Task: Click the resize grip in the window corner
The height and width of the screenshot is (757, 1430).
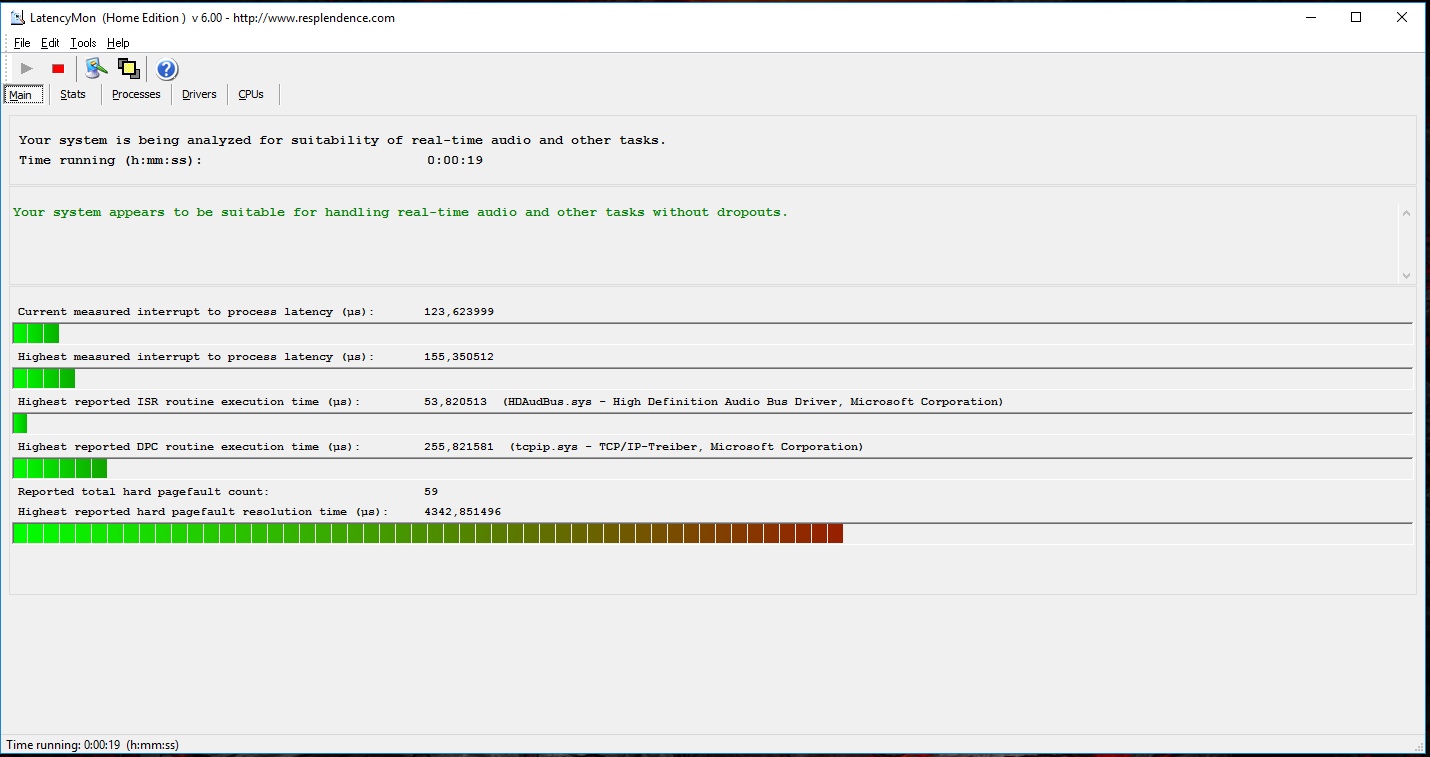Action: click(1417, 745)
